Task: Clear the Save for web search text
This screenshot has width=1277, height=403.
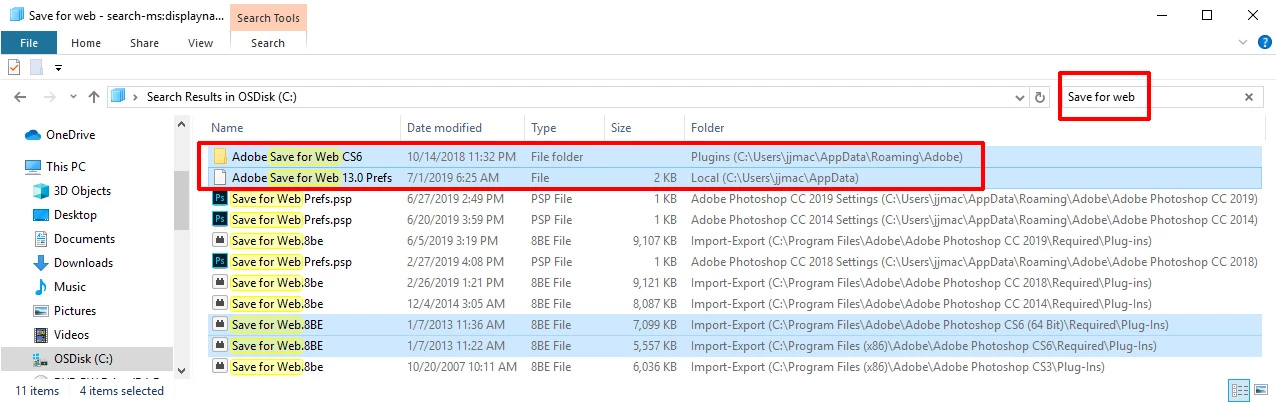Action: [x=1248, y=97]
